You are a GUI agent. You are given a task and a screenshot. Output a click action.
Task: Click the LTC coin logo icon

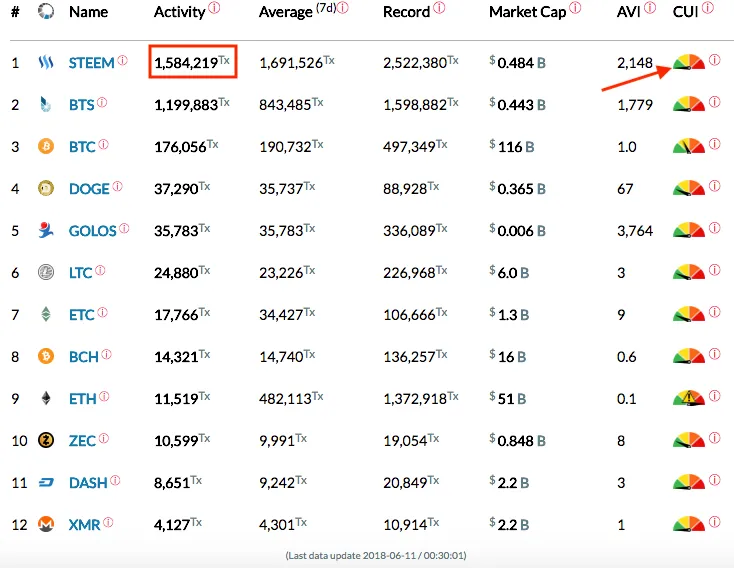(x=46, y=272)
